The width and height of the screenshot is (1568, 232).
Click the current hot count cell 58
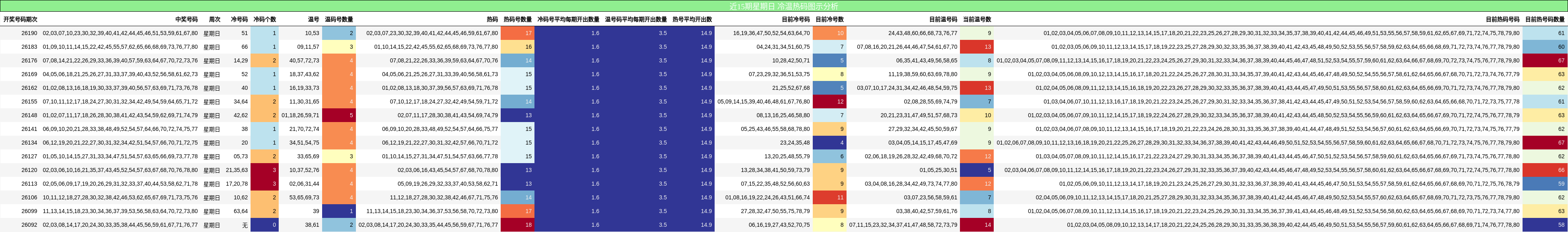pyautogui.click(x=1545, y=225)
